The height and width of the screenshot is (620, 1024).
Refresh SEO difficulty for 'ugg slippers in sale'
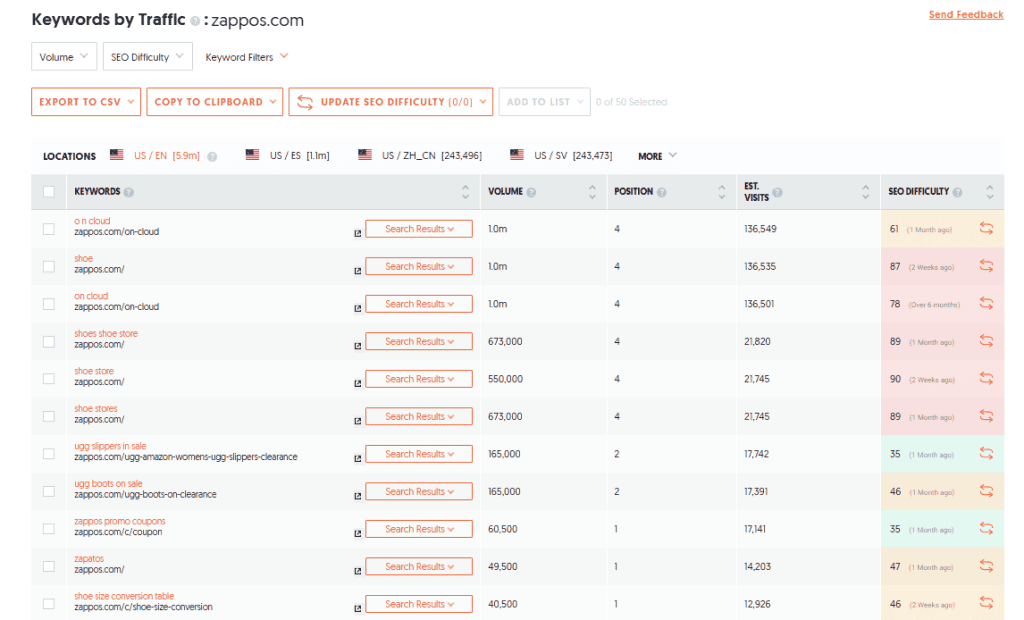[x=986, y=453]
